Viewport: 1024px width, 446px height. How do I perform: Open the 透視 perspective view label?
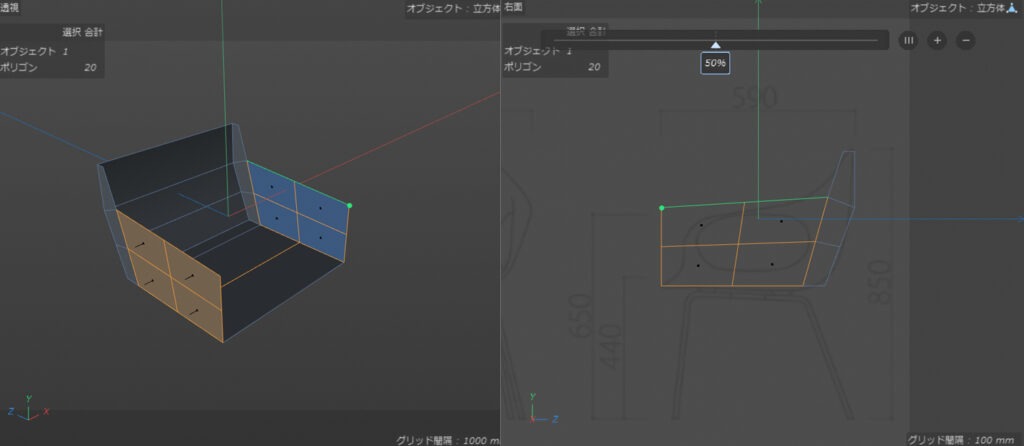pos(10,8)
